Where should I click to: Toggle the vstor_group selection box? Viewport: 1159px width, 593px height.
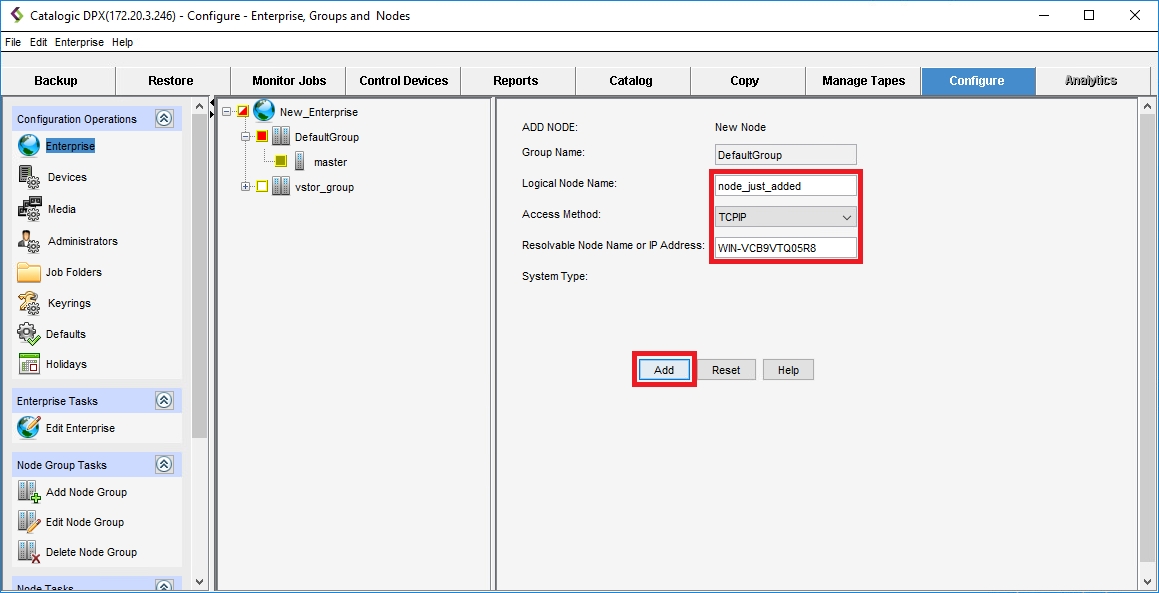262,187
